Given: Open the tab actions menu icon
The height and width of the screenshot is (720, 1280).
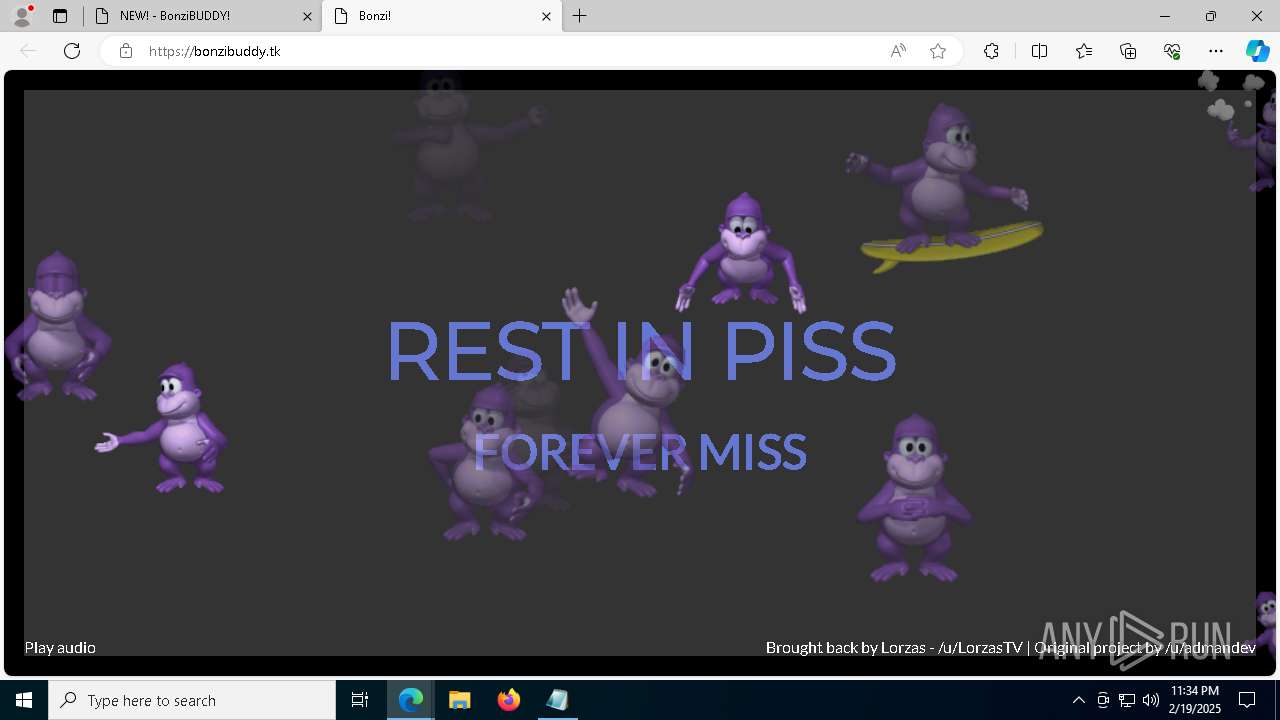Looking at the screenshot, I should coord(60,16).
